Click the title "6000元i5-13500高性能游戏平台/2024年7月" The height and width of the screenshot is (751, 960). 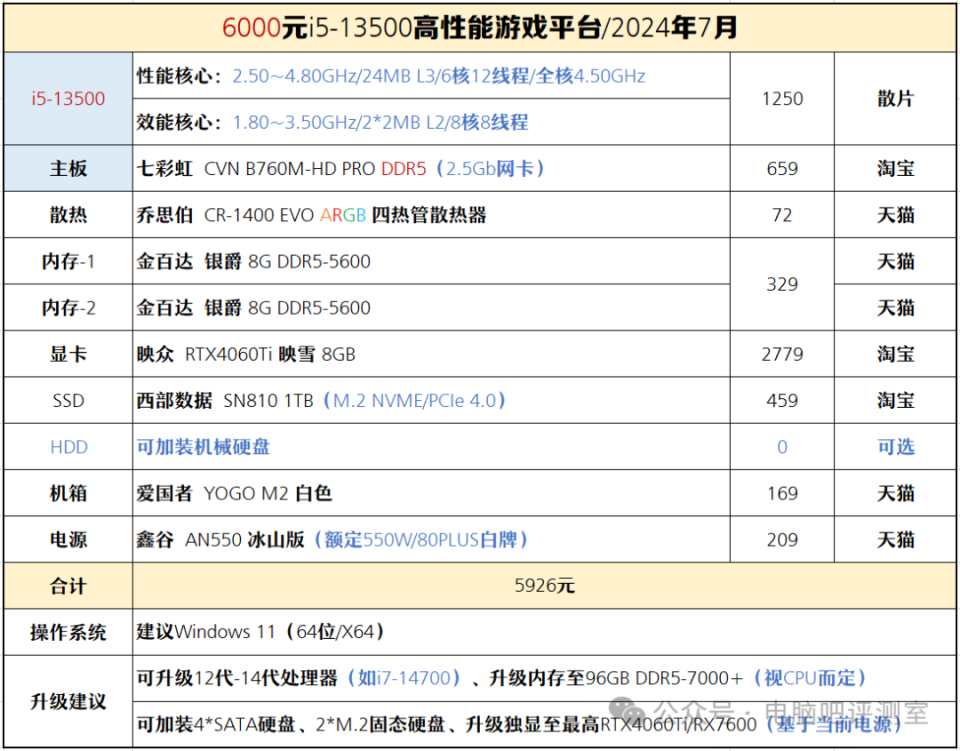[x=480, y=28]
